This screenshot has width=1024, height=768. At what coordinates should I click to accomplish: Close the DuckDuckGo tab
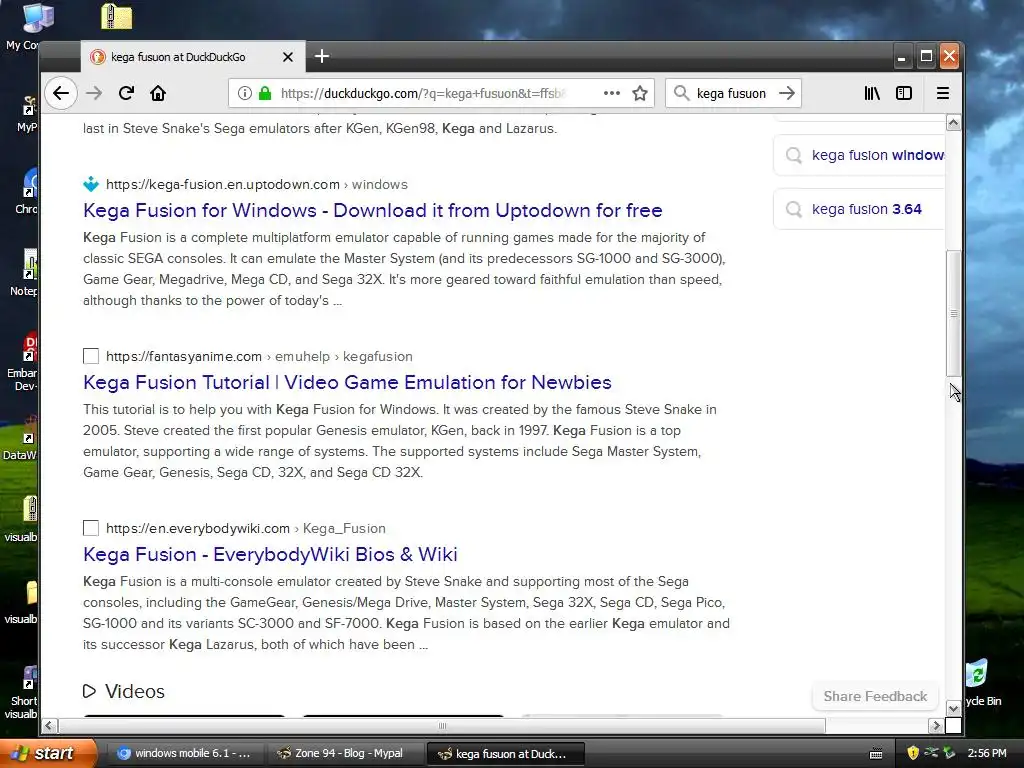tap(287, 57)
